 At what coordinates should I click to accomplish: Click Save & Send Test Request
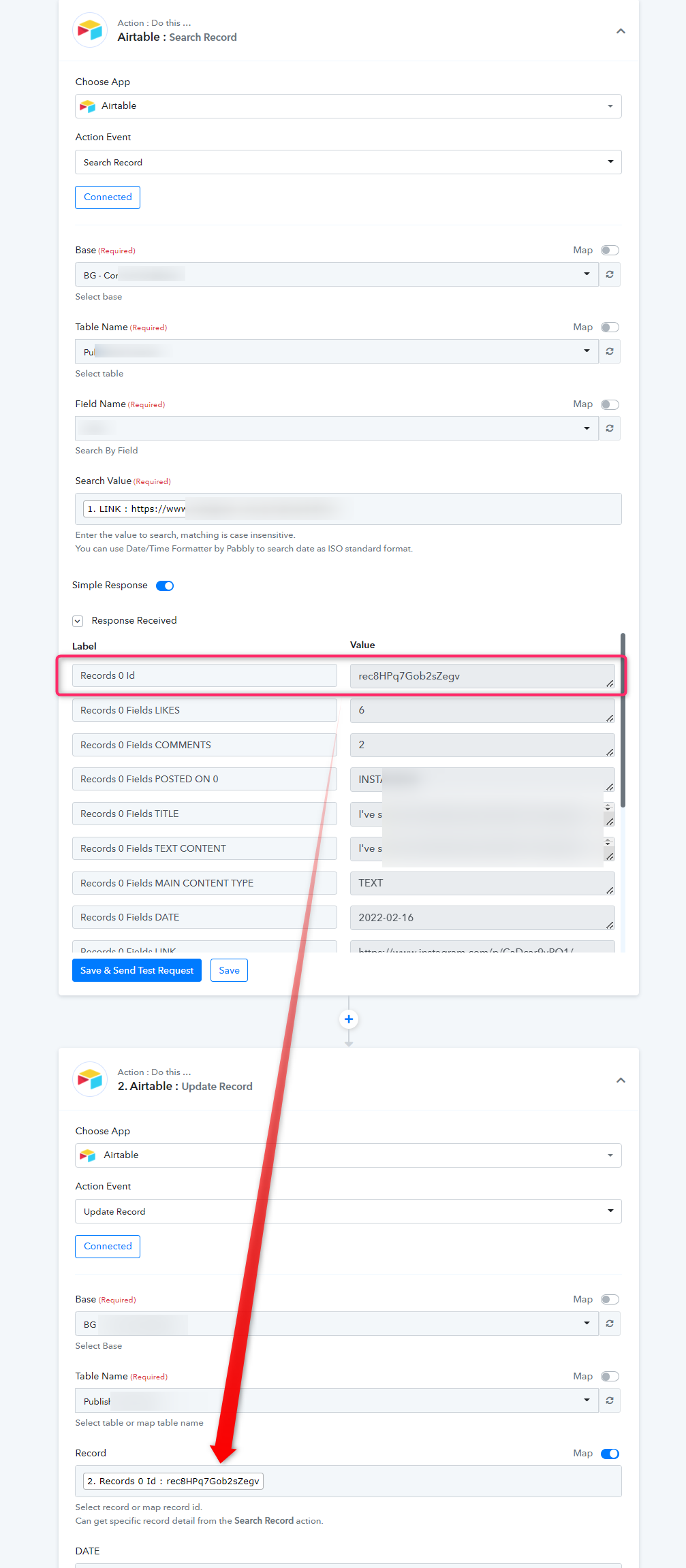(137, 970)
